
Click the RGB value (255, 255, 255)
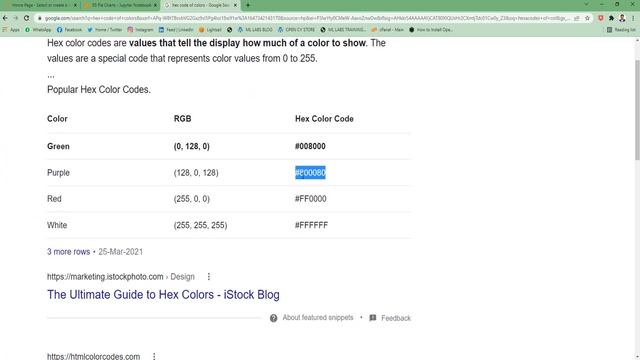(x=200, y=225)
